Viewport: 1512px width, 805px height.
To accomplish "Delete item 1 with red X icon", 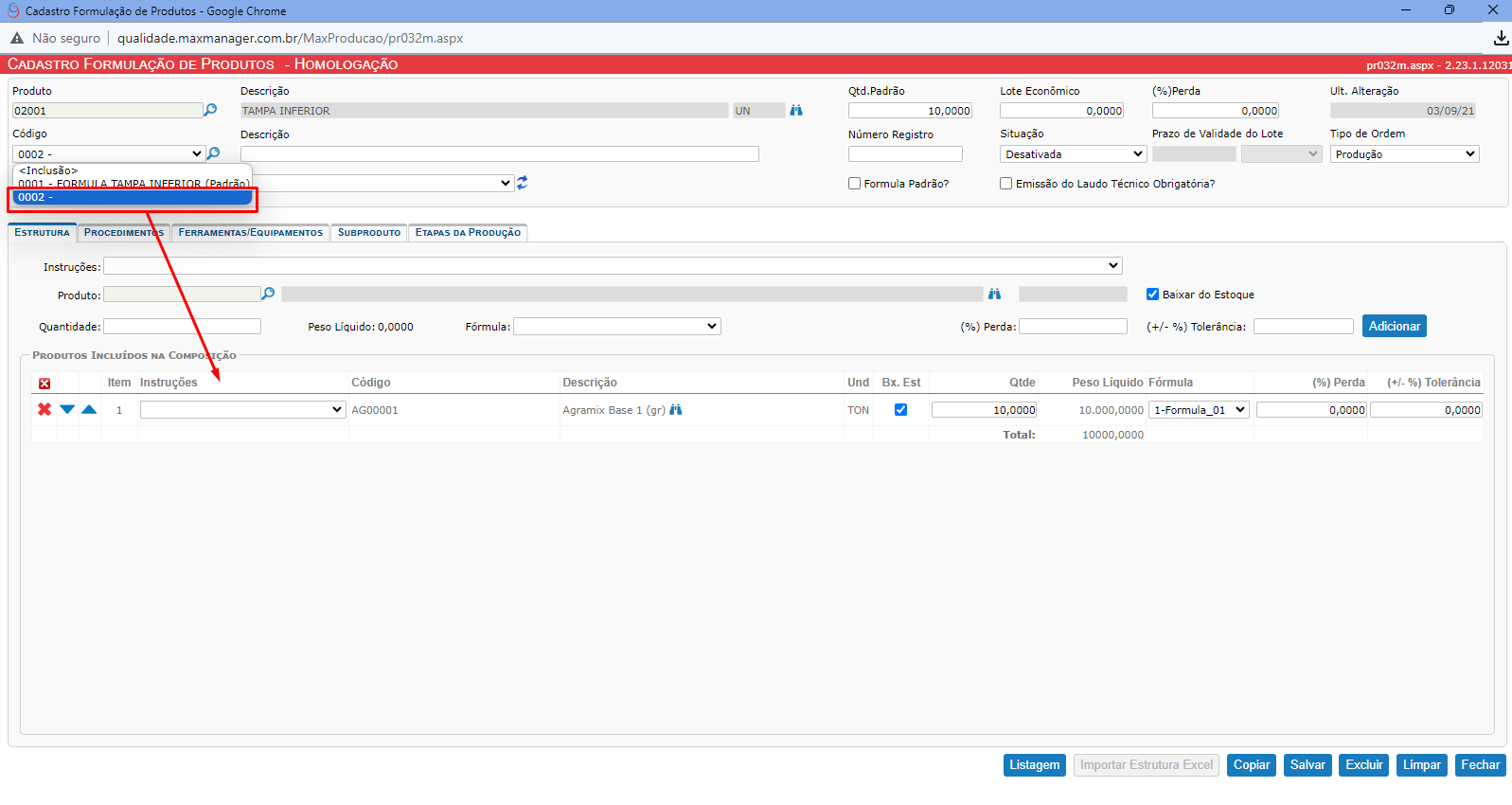I will pos(44,409).
